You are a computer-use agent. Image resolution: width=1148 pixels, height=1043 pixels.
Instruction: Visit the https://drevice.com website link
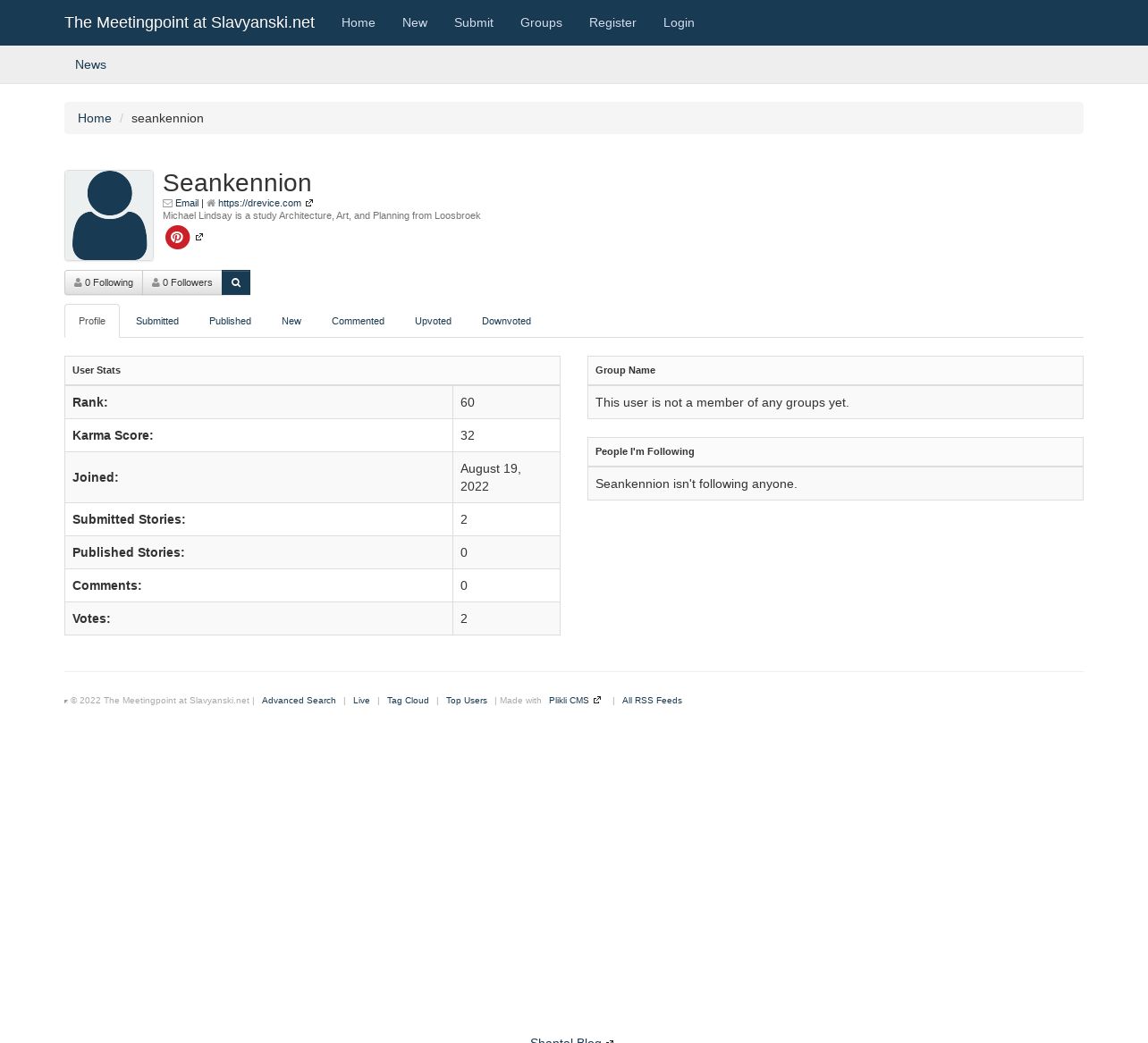259,203
